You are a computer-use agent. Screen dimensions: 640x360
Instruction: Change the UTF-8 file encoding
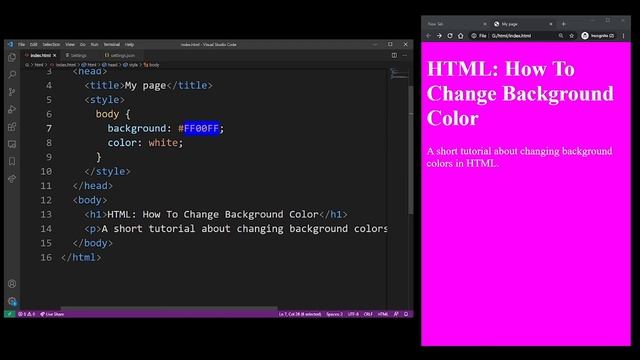353,314
